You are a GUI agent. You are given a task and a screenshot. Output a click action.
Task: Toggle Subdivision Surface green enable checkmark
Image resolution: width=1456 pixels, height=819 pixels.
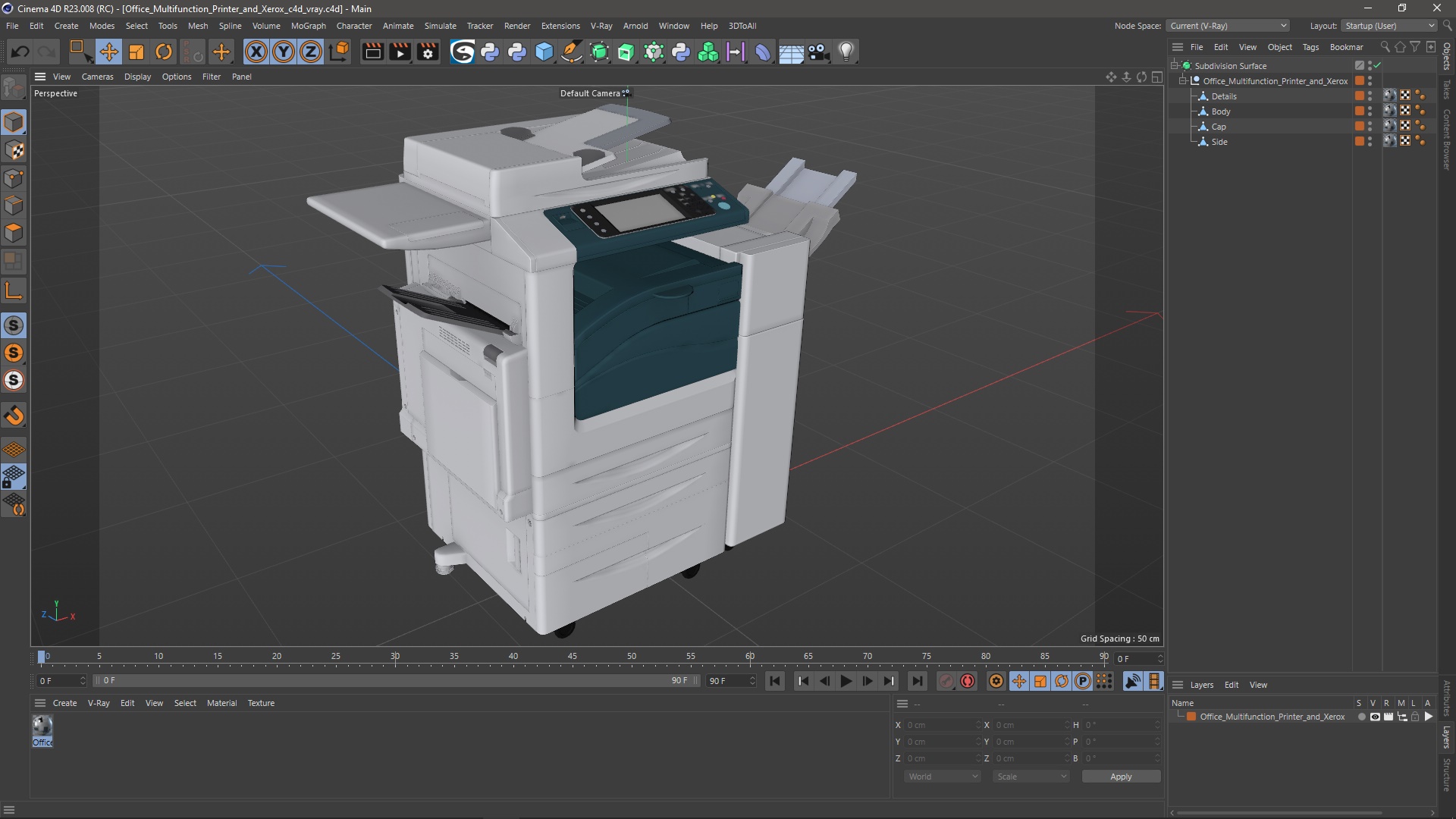1377,66
